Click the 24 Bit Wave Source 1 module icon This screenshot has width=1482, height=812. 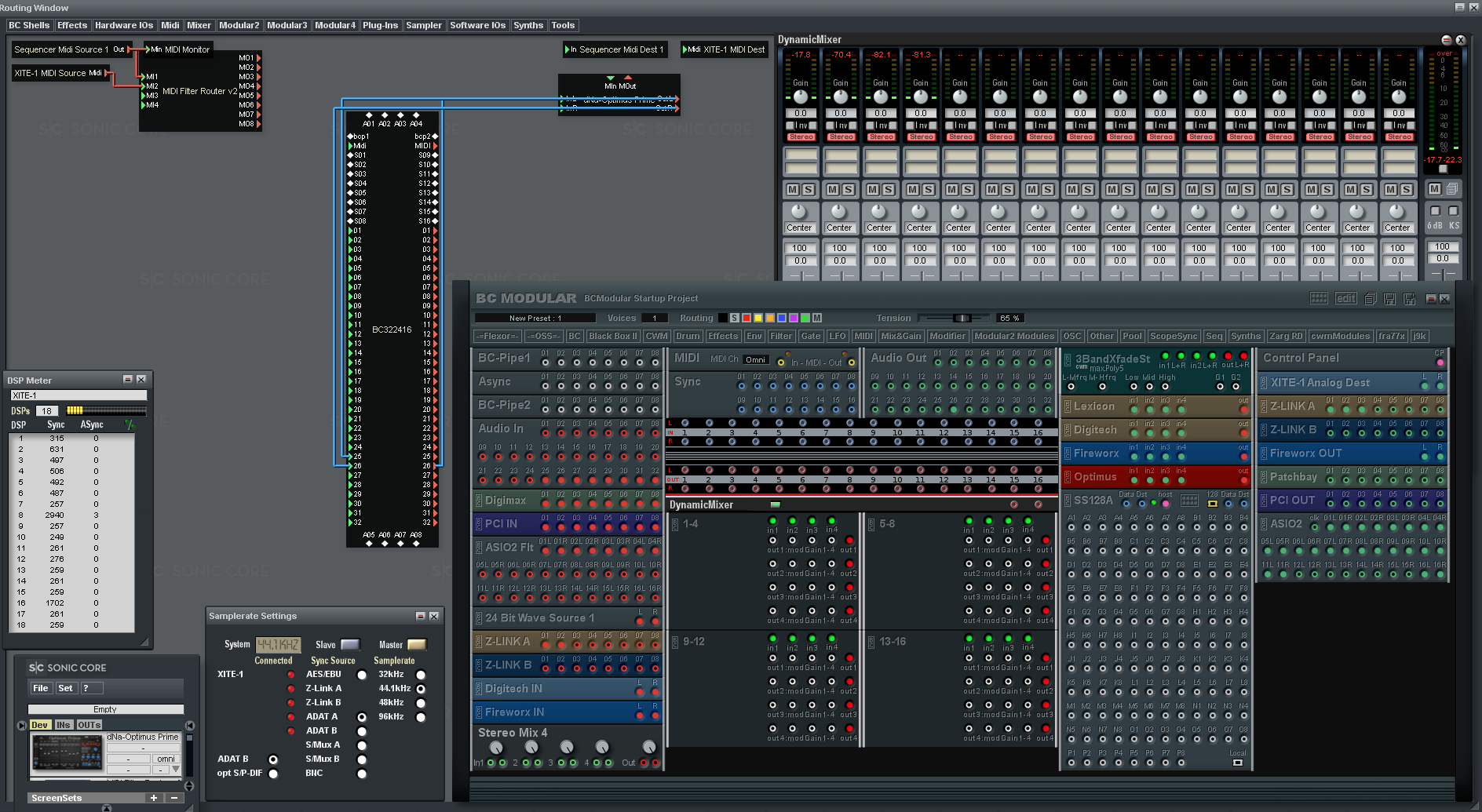tap(479, 618)
